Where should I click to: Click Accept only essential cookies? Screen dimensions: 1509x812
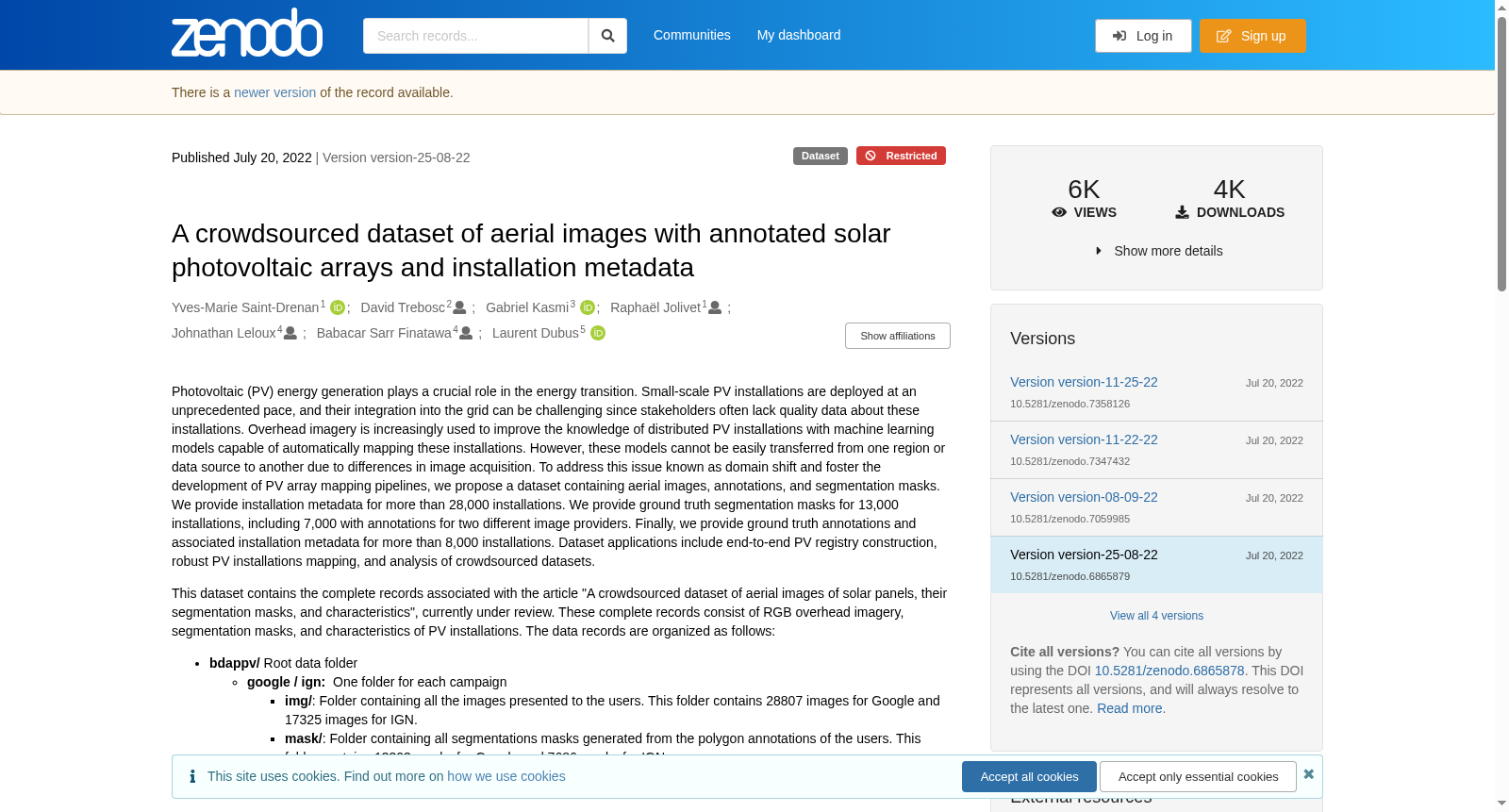1198,776
